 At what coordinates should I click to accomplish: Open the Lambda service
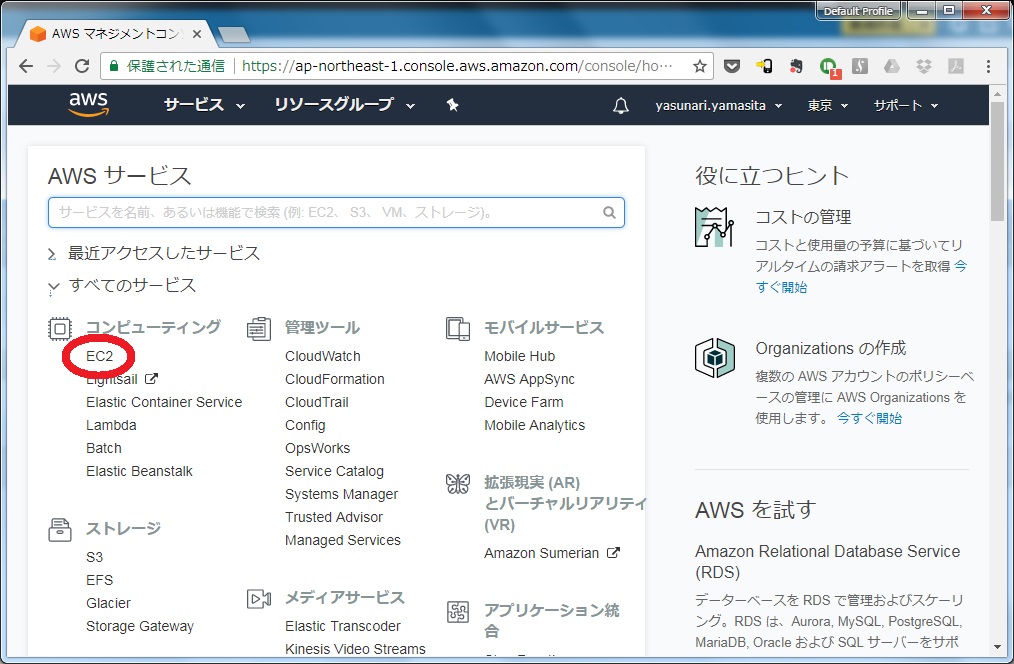(111, 425)
